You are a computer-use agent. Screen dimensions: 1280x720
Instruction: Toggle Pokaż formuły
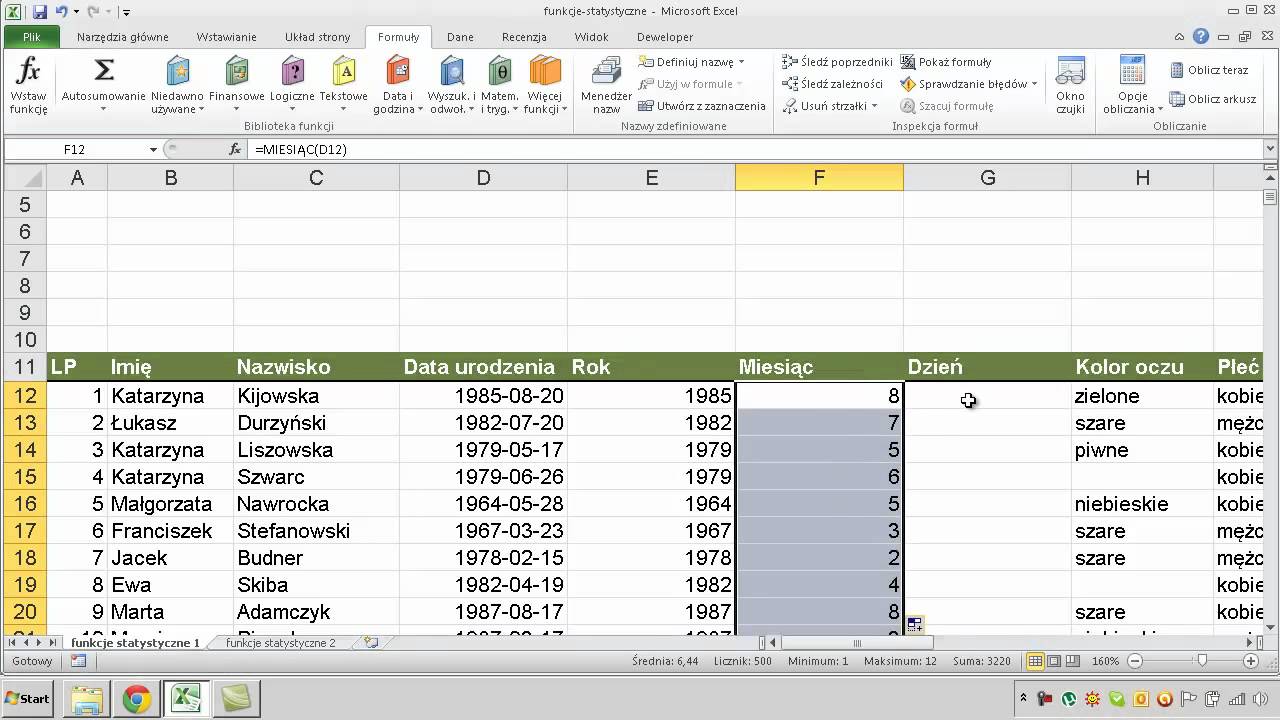(946, 62)
